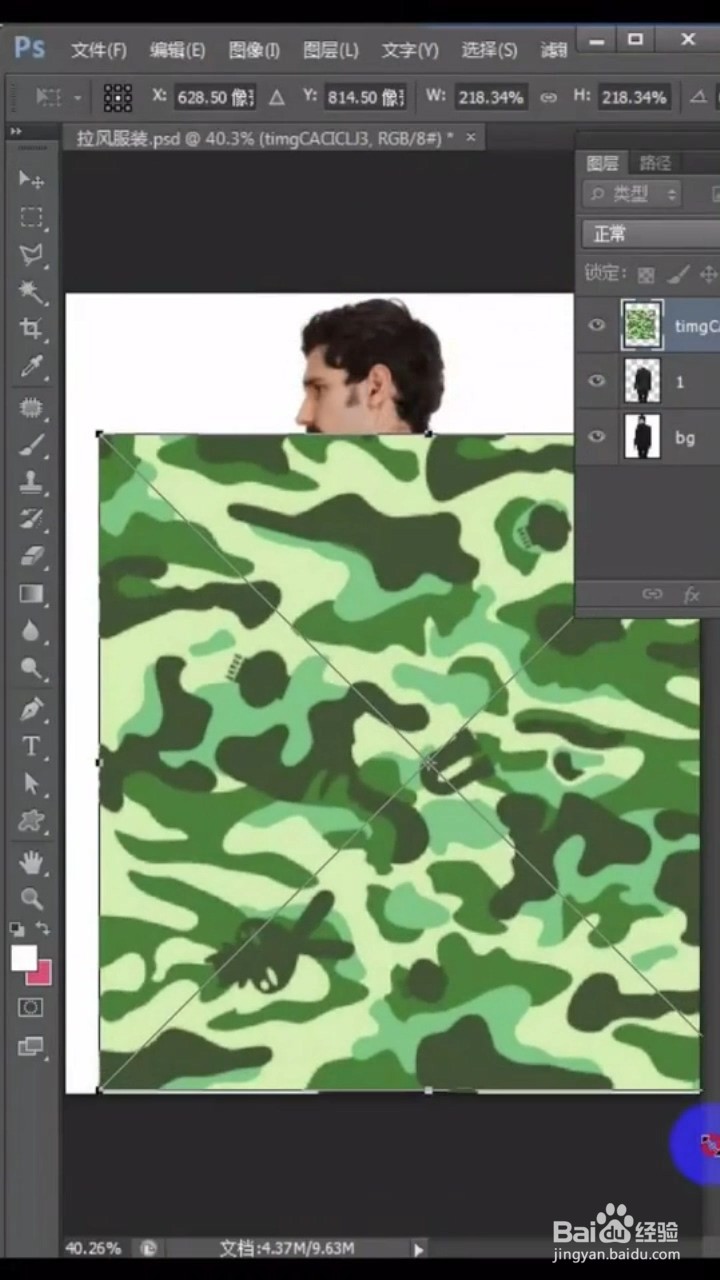
Task: Switch to the 路径 panel tab
Action: coord(656,163)
